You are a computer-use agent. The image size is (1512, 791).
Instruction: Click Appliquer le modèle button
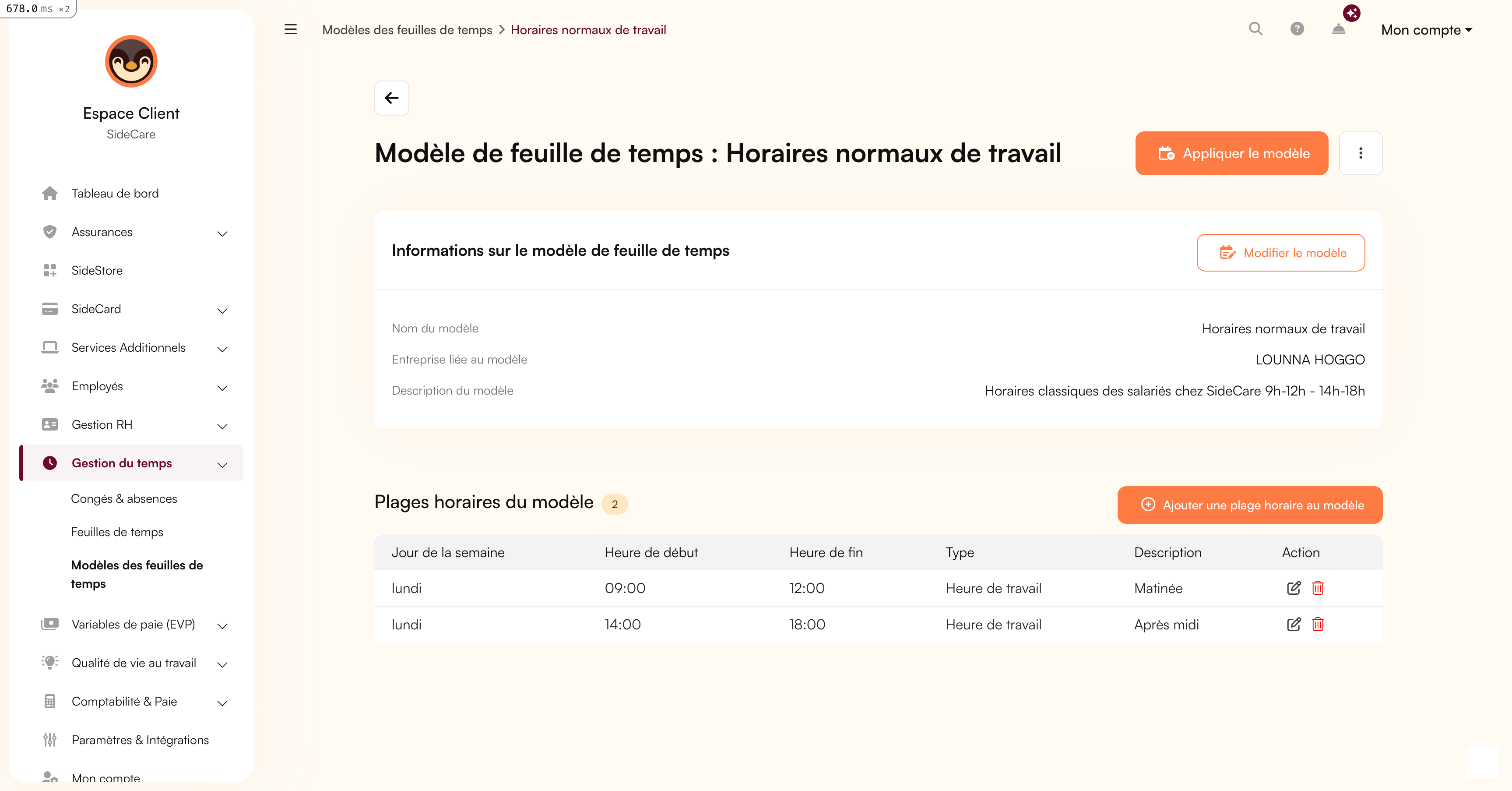(x=1231, y=153)
